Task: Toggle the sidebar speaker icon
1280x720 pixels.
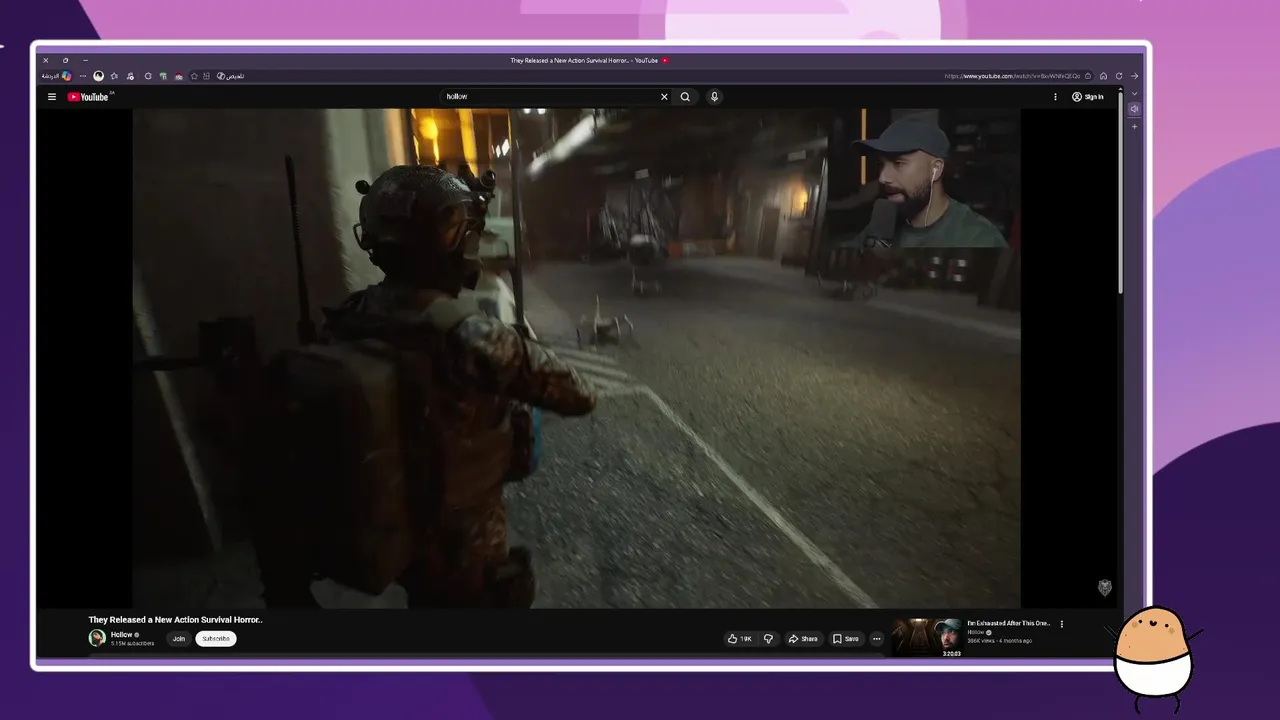Action: pyautogui.click(x=1134, y=109)
